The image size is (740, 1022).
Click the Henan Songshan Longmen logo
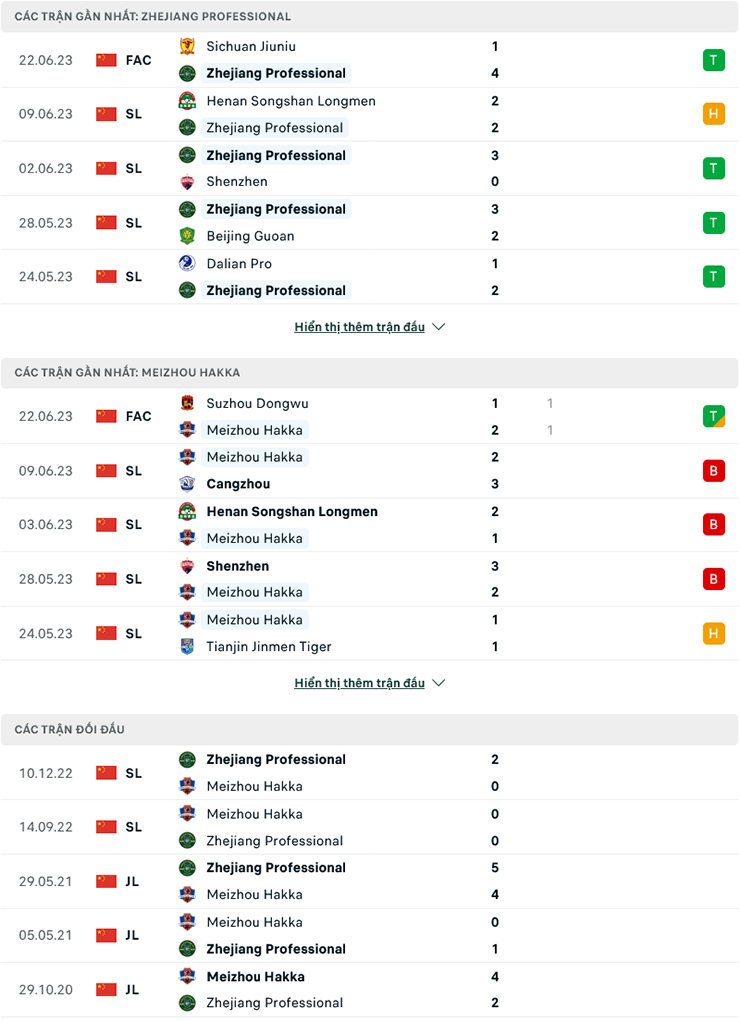point(186,100)
